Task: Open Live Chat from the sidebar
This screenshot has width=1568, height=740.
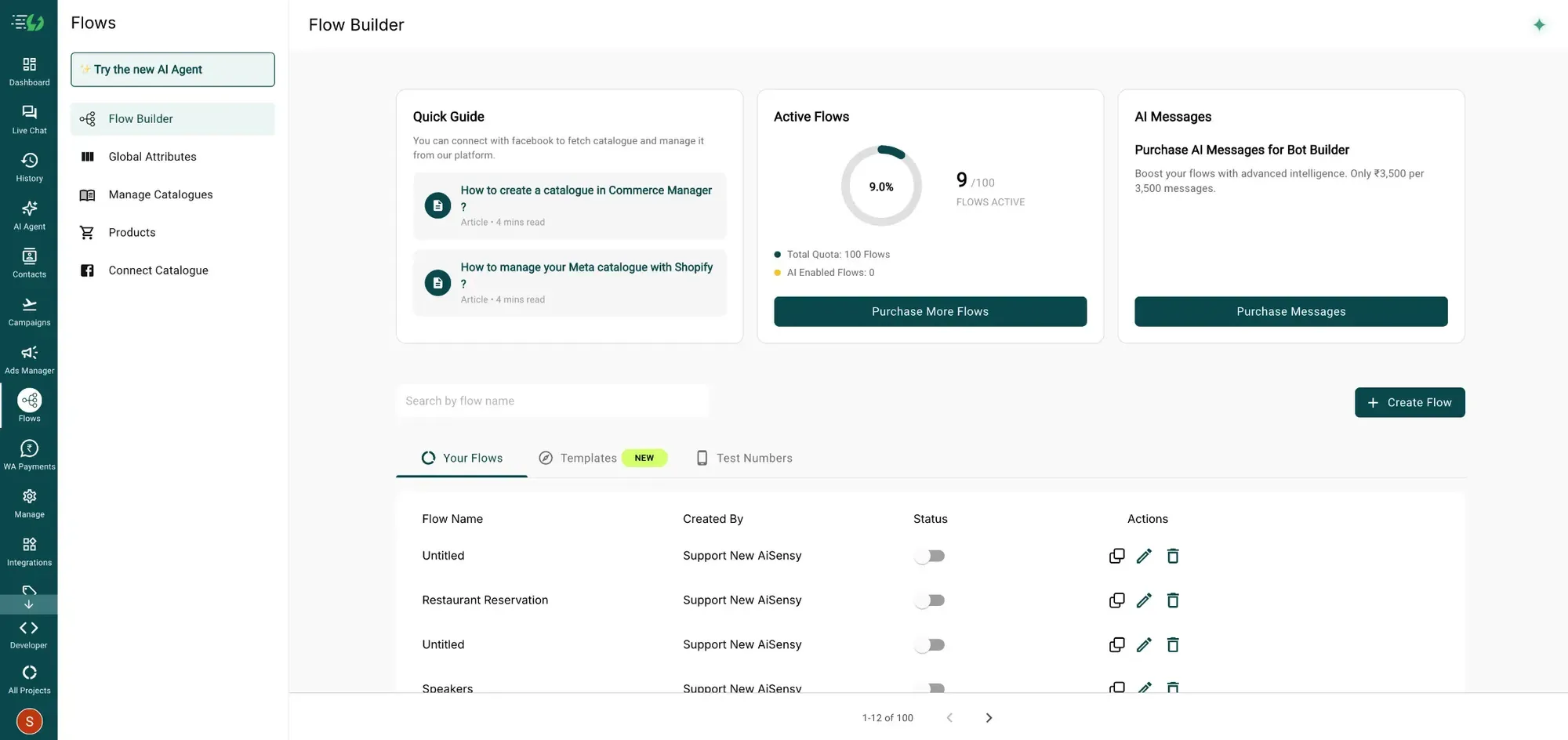Action: tap(29, 119)
